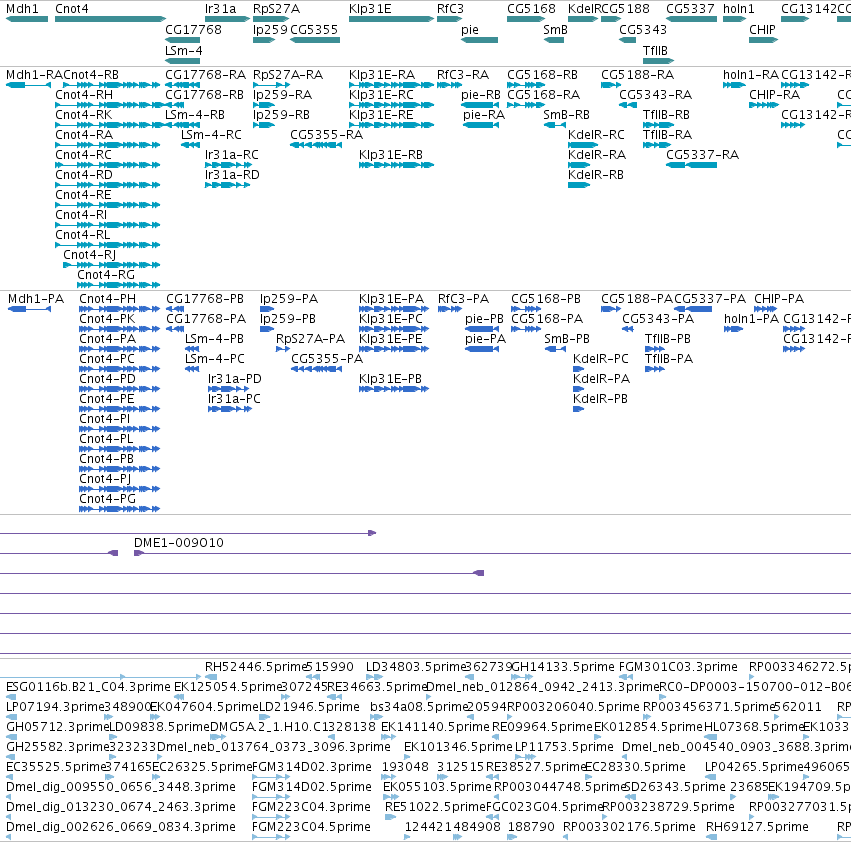The height and width of the screenshot is (842, 851).
Task: Select protein LSm-4-PB
Action: 214,339
